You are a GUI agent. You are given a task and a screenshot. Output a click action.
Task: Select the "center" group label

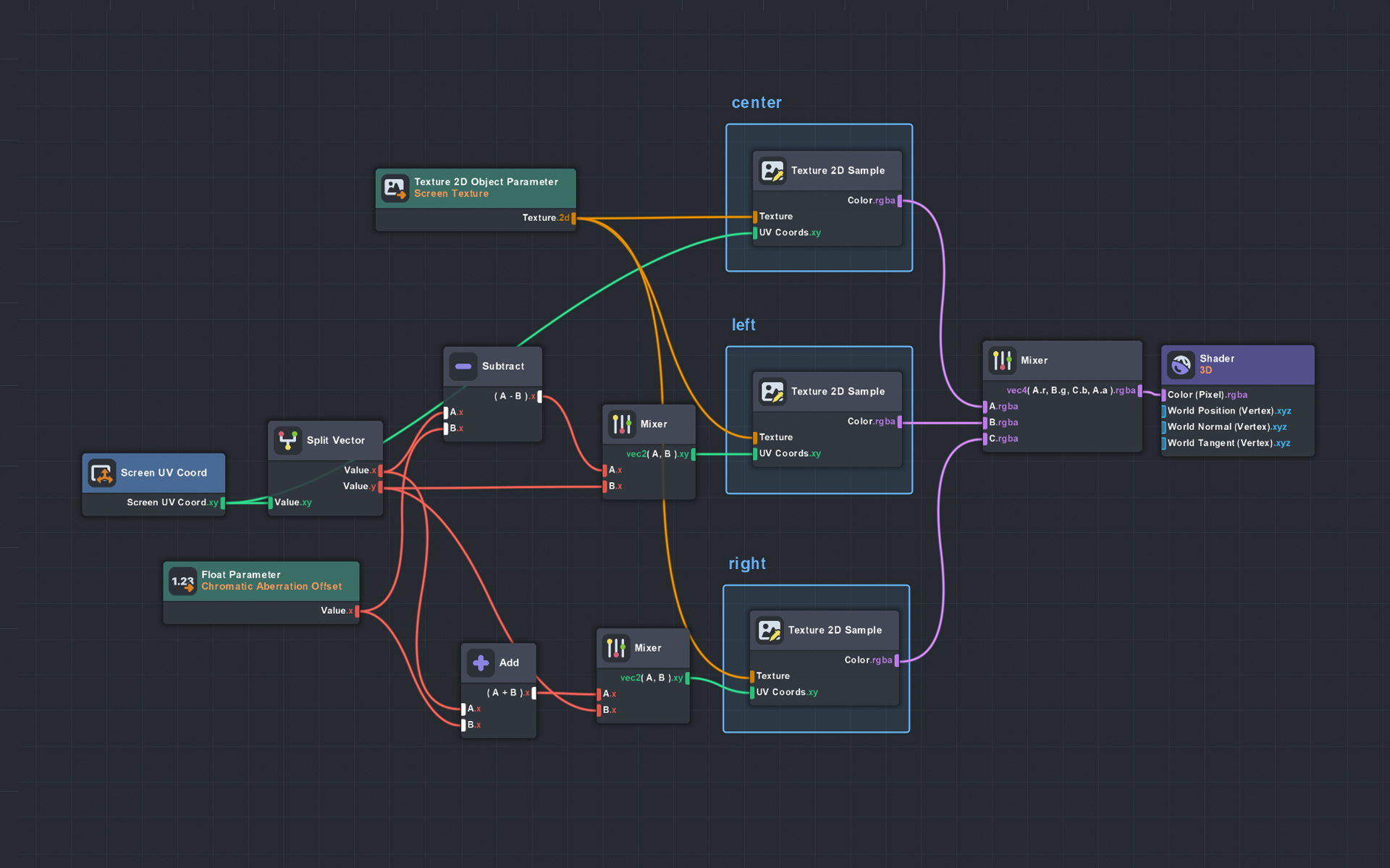coord(757,103)
